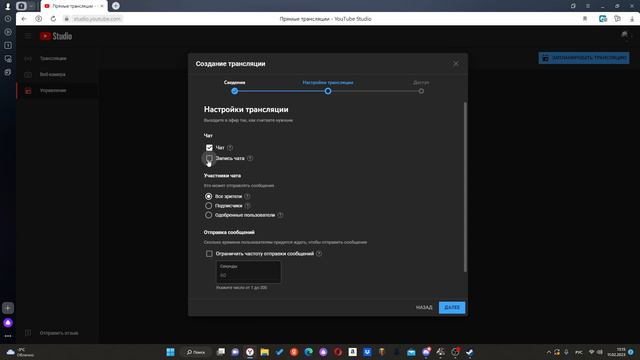This screenshot has height=360, width=640.
Task: Select the Все зрители radio button
Action: [209, 196]
